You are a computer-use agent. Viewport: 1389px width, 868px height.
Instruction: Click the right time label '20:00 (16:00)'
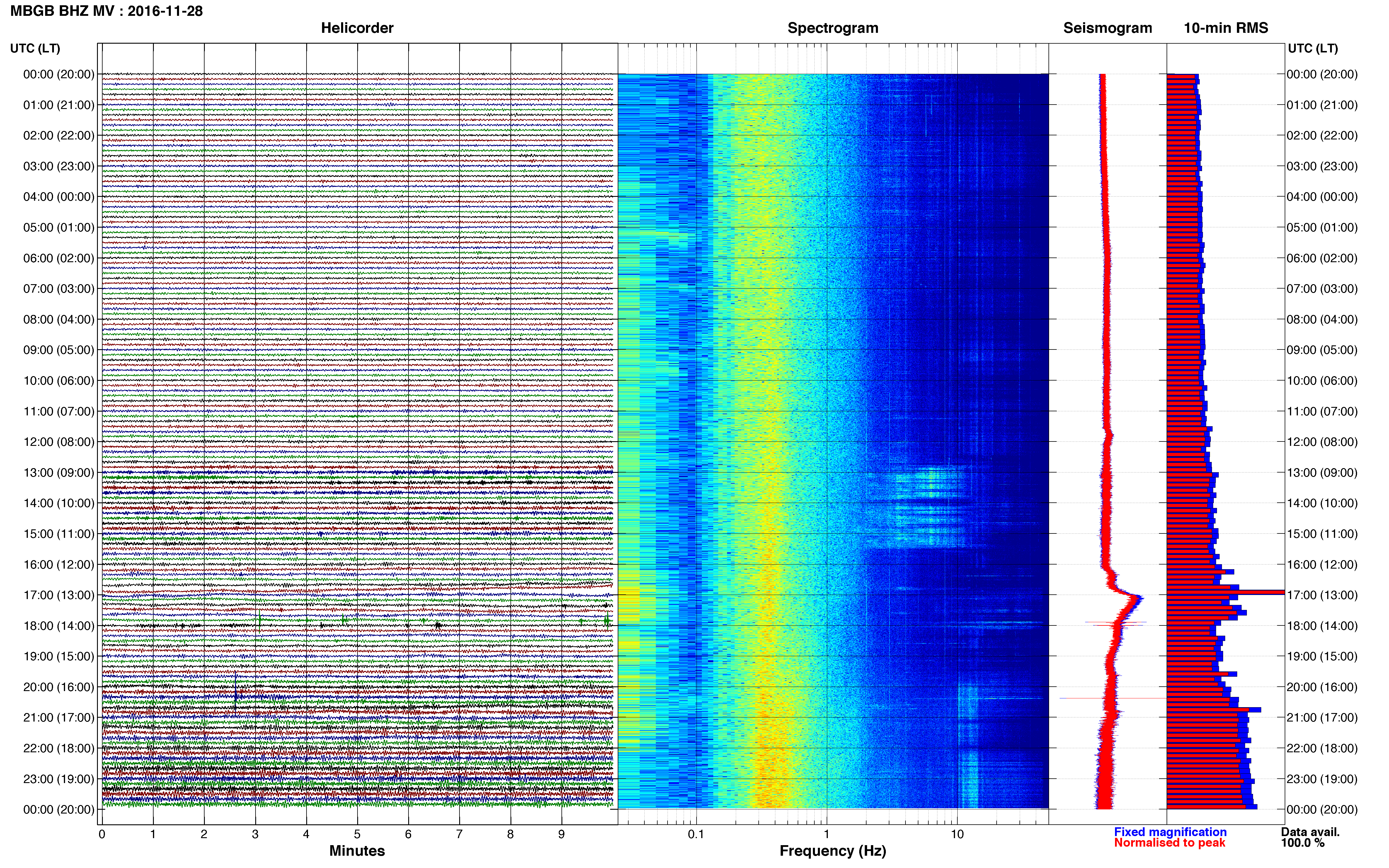(x=1322, y=687)
